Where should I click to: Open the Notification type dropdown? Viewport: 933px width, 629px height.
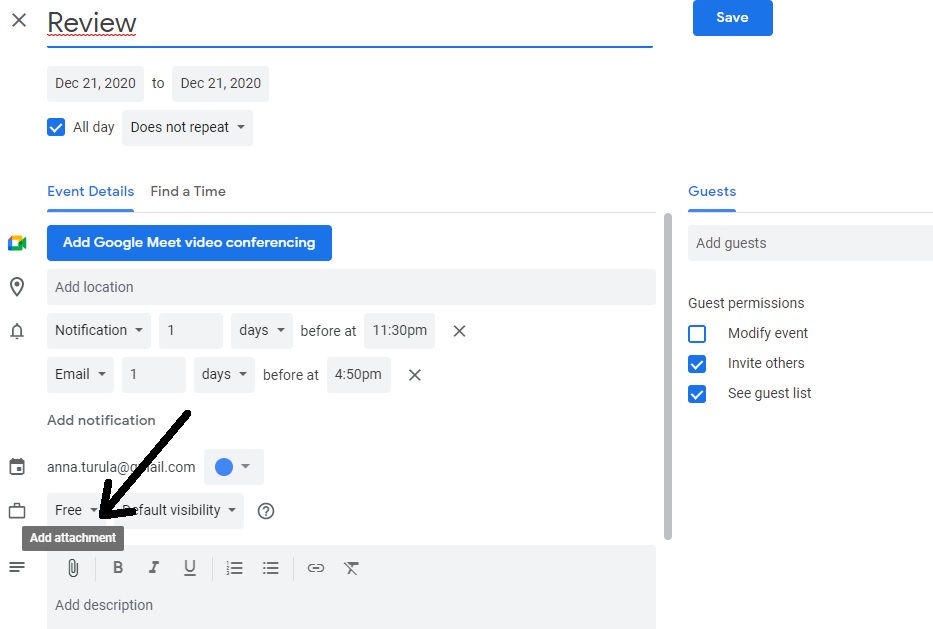(99, 330)
